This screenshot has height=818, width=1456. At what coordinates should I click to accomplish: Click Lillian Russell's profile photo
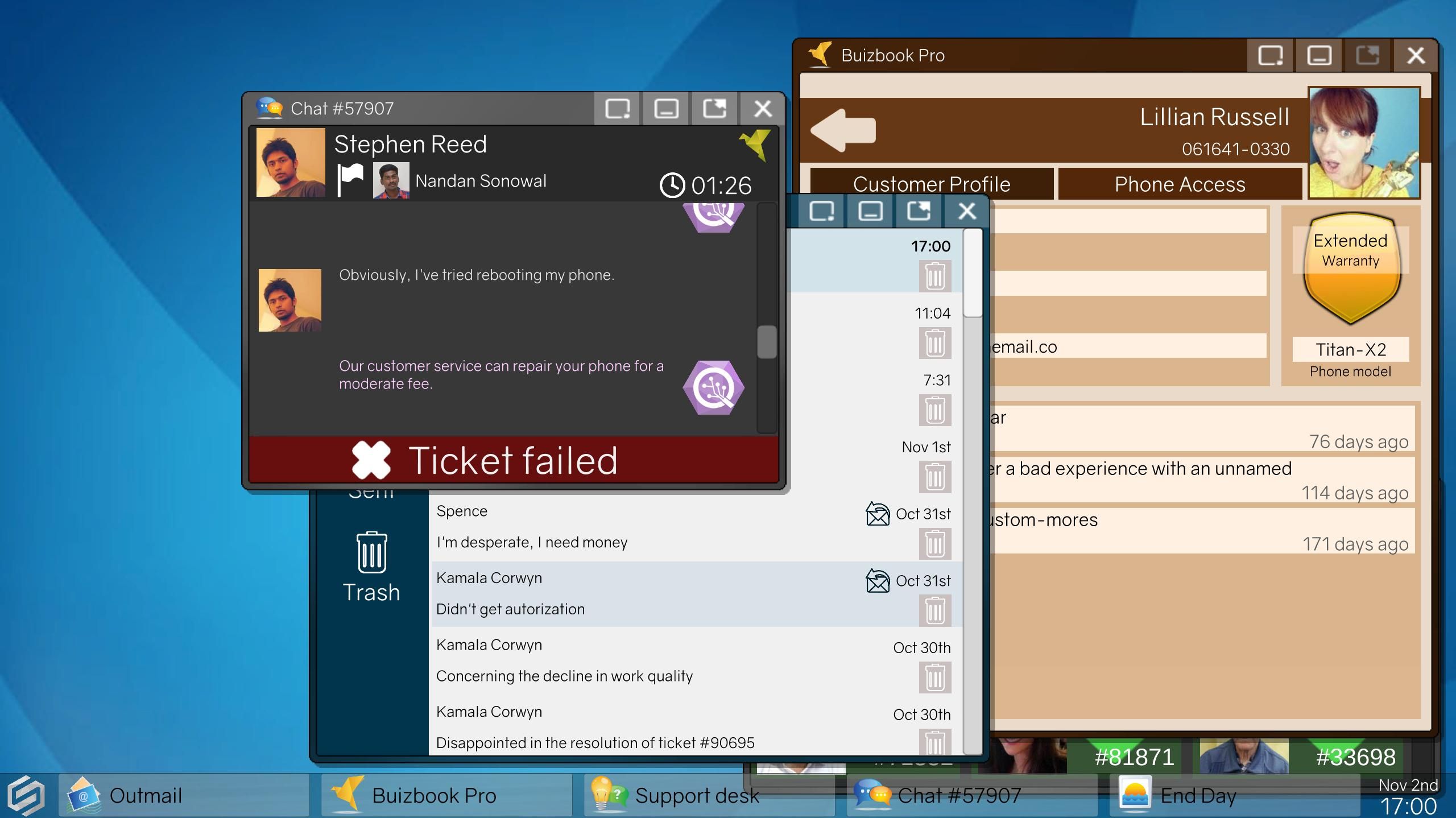tap(1364, 142)
